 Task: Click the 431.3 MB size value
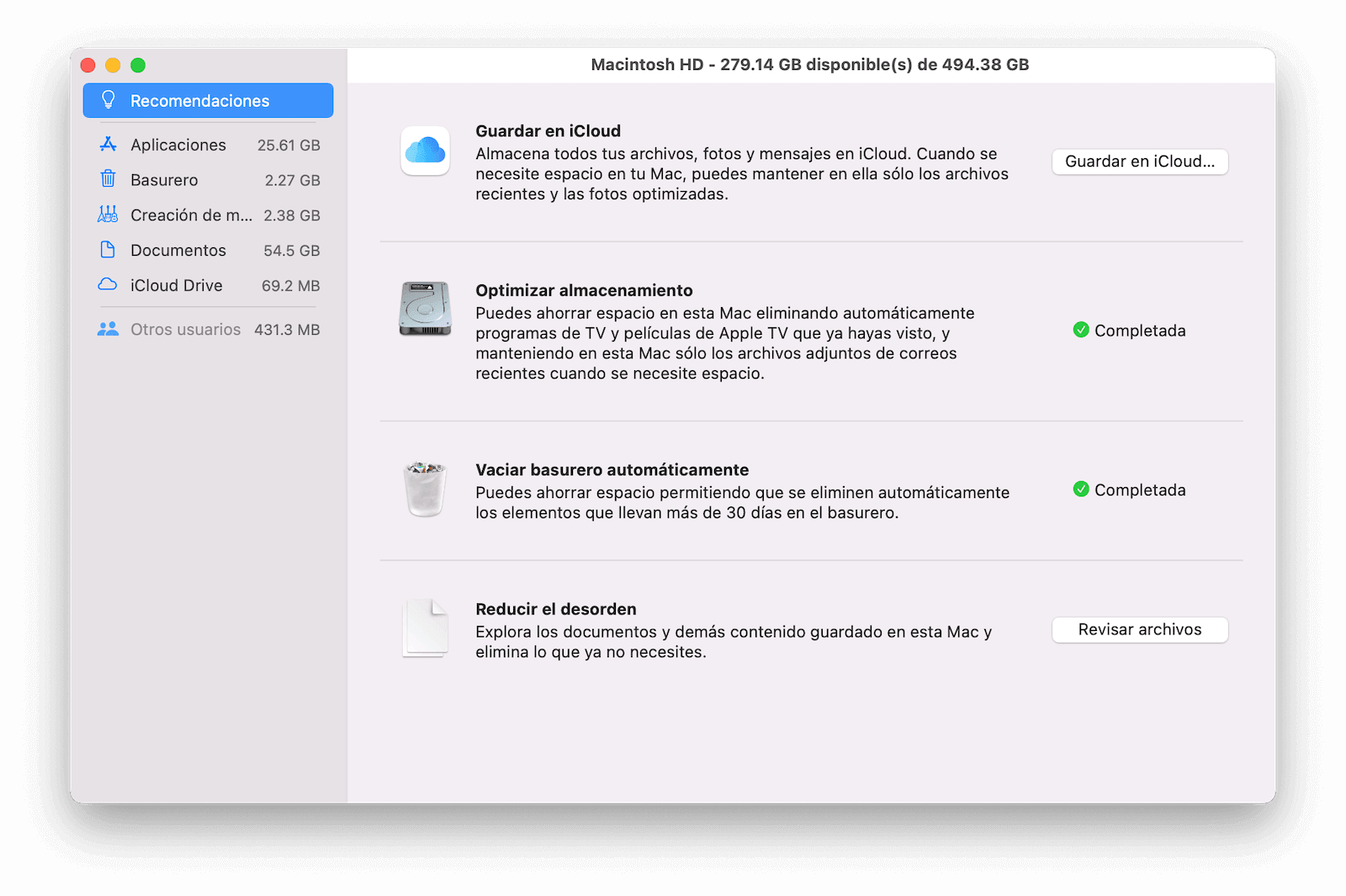pos(287,330)
